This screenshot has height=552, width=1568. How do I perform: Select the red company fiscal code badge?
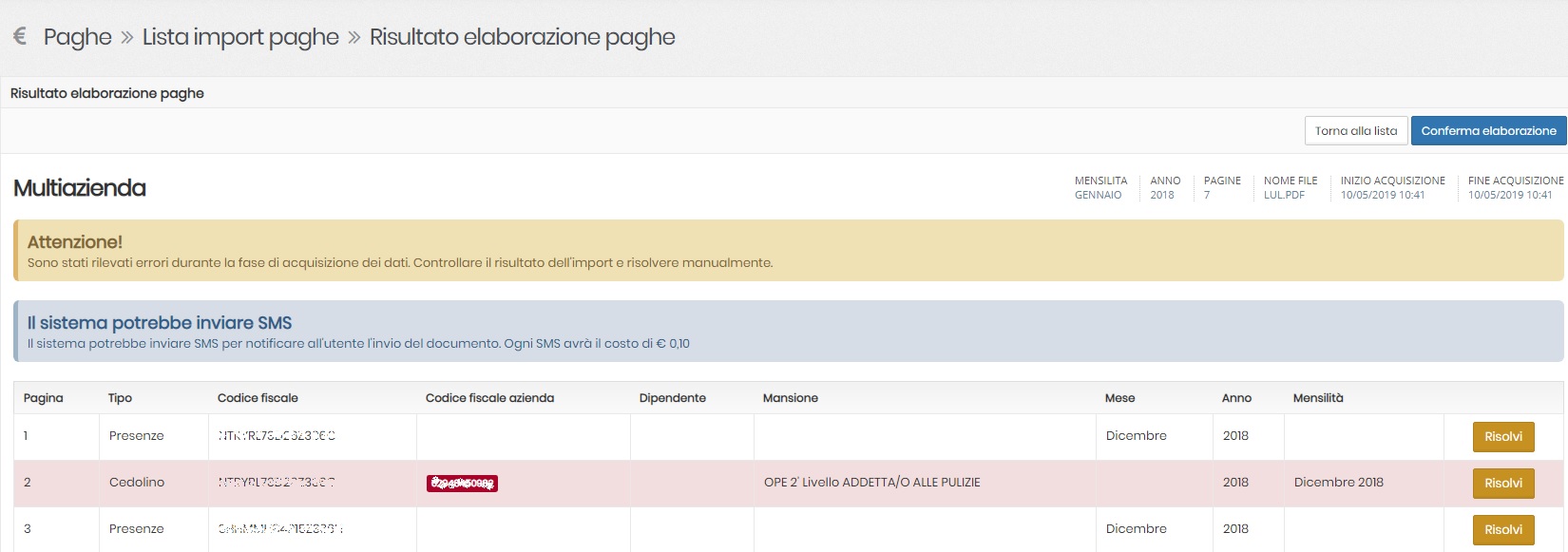(462, 484)
